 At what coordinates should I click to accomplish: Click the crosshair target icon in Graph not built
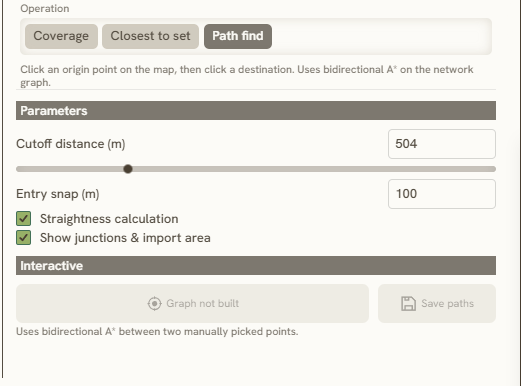pos(154,303)
